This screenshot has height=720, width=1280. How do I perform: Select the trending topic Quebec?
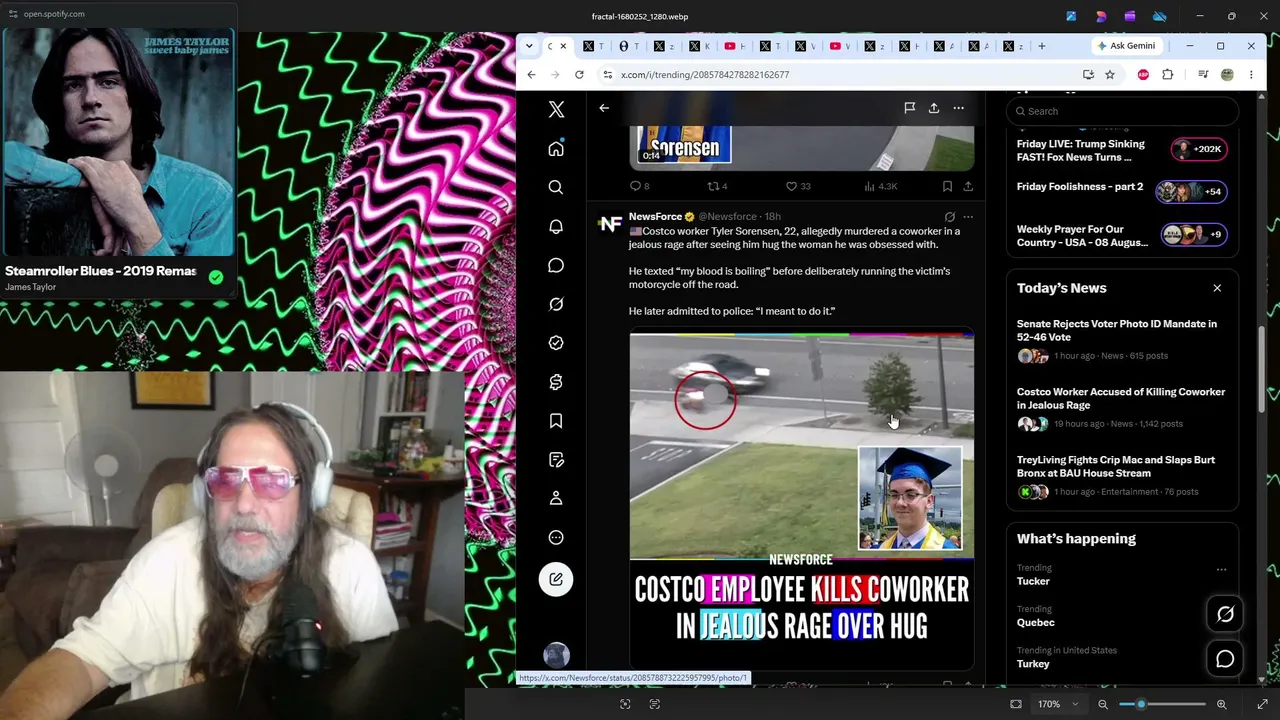(x=1036, y=622)
